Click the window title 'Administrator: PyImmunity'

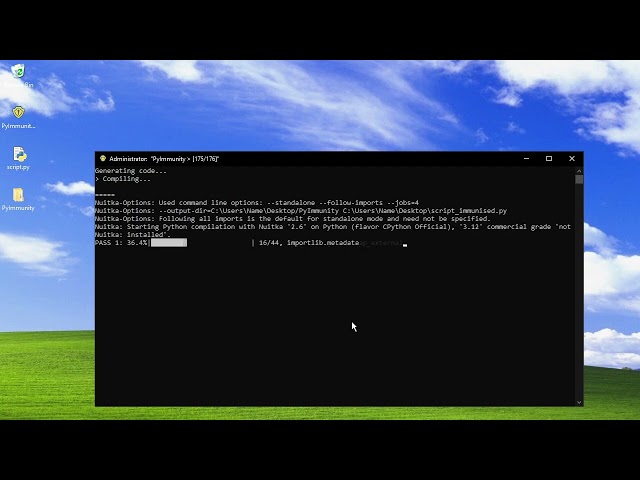pos(164,159)
